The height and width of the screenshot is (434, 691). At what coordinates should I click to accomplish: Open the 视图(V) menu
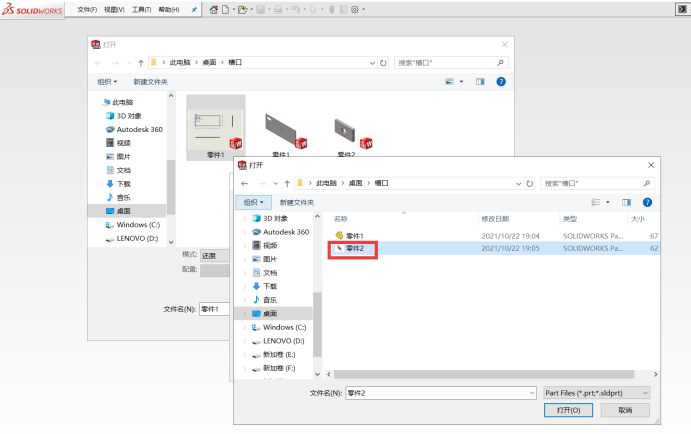(x=114, y=9)
